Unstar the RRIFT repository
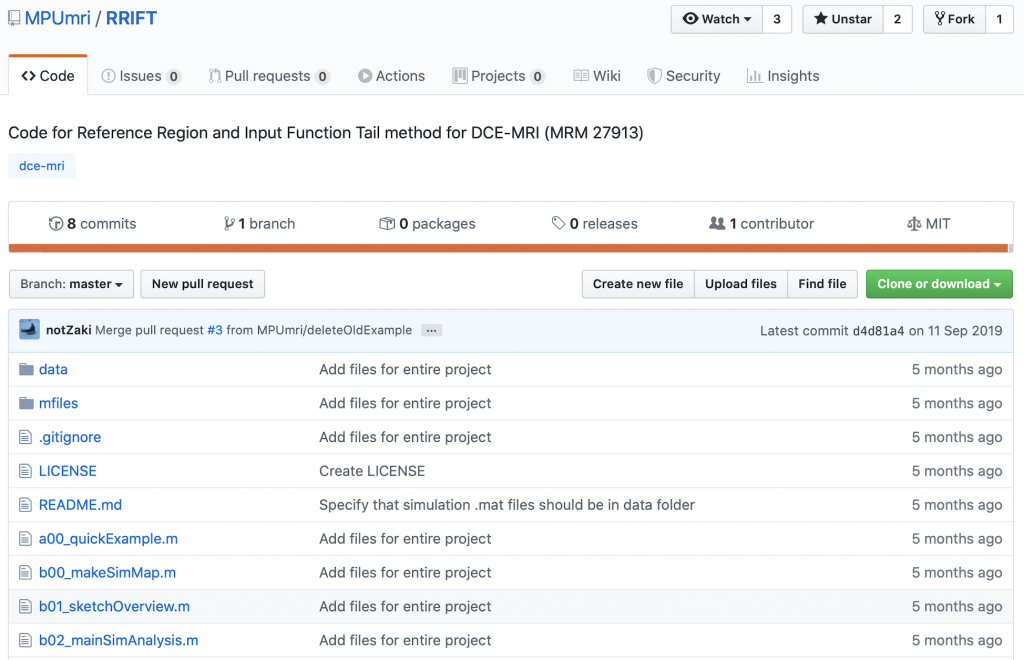The height and width of the screenshot is (660, 1024). click(x=842, y=19)
